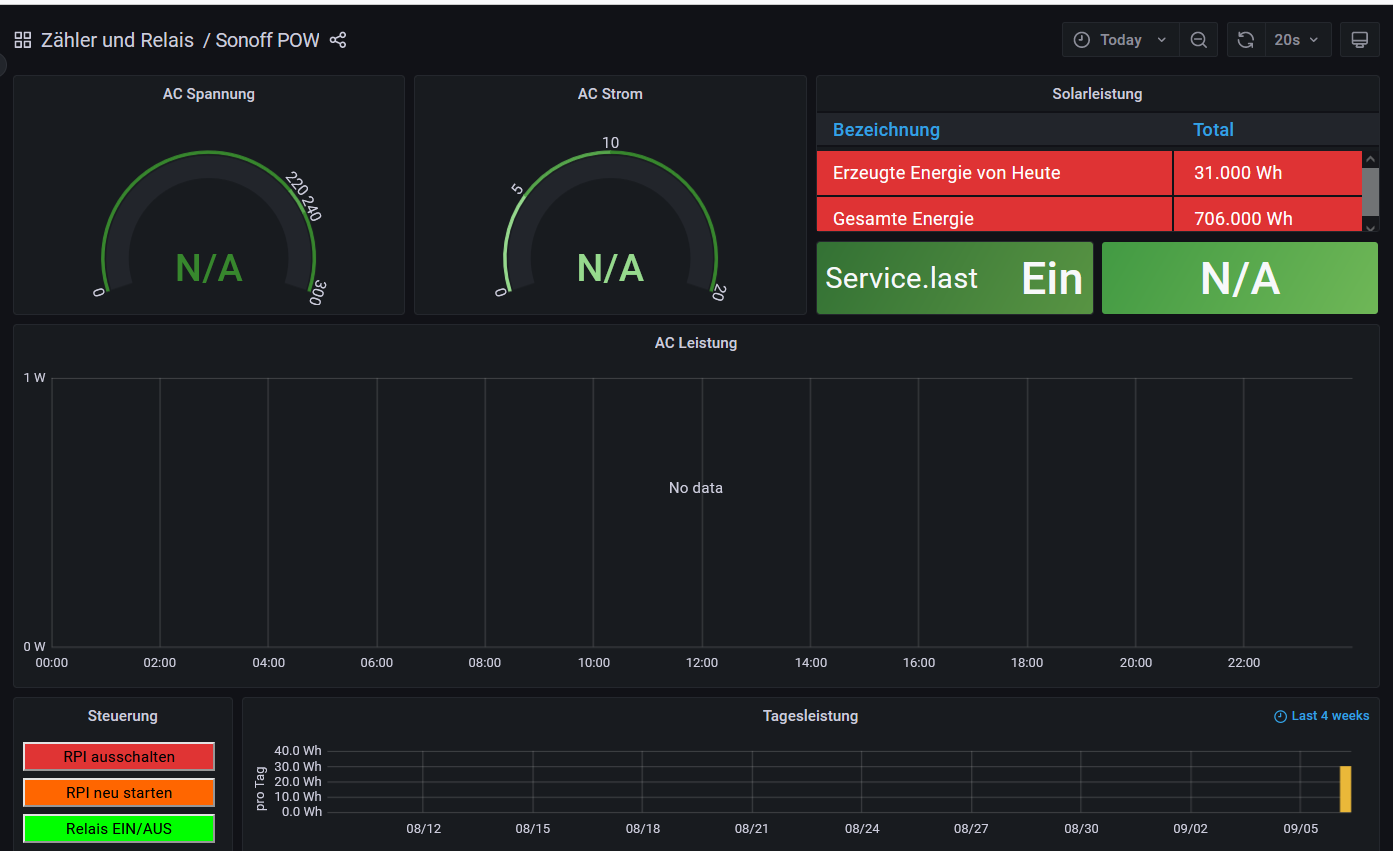Click the Service.last Ein status panel

coord(954,278)
